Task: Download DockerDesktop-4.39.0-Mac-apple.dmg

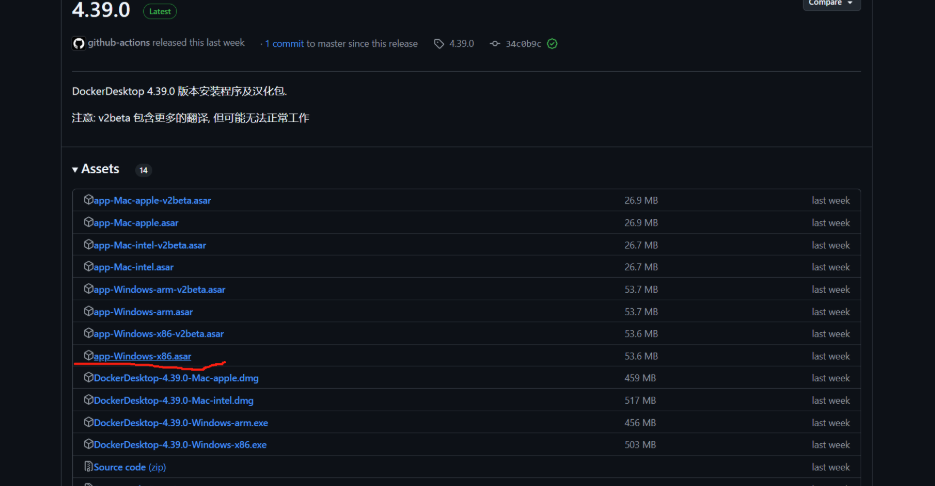Action: click(176, 378)
